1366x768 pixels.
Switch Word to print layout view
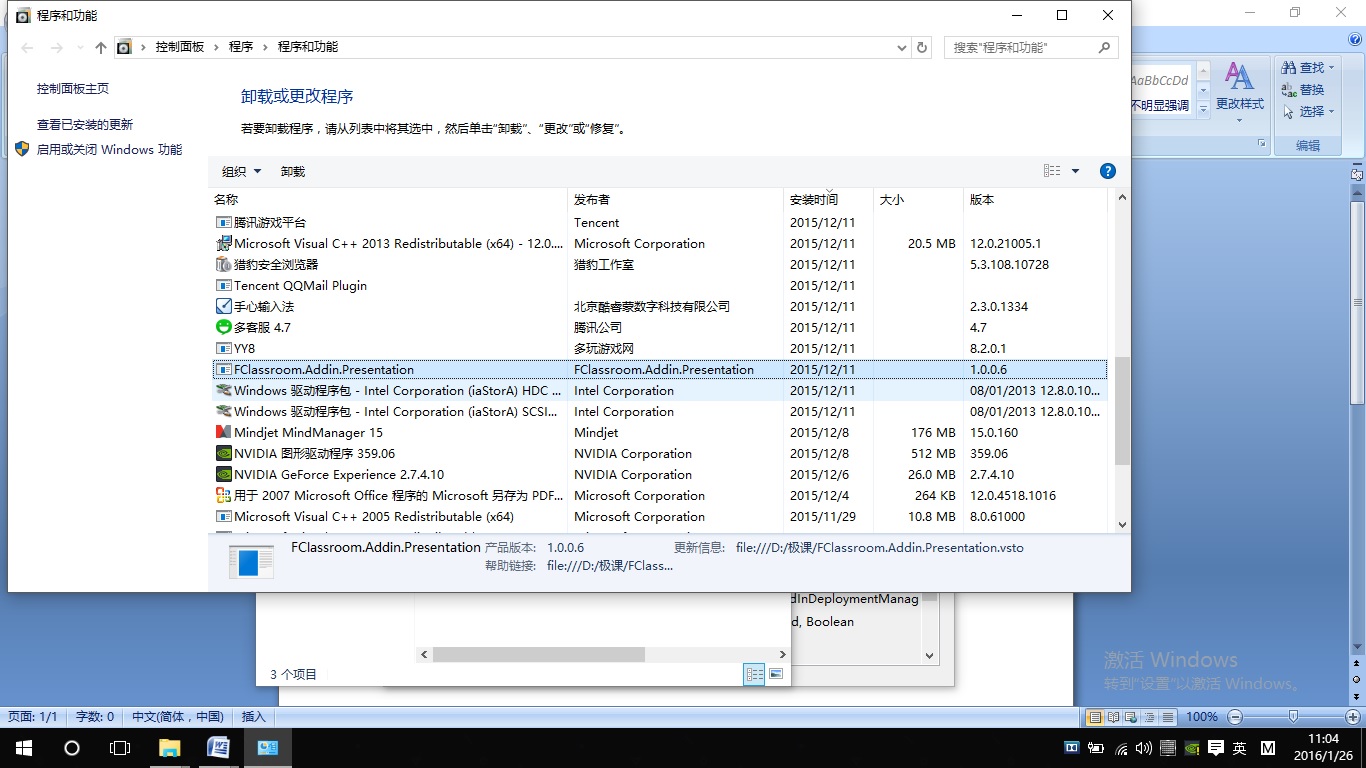1095,717
